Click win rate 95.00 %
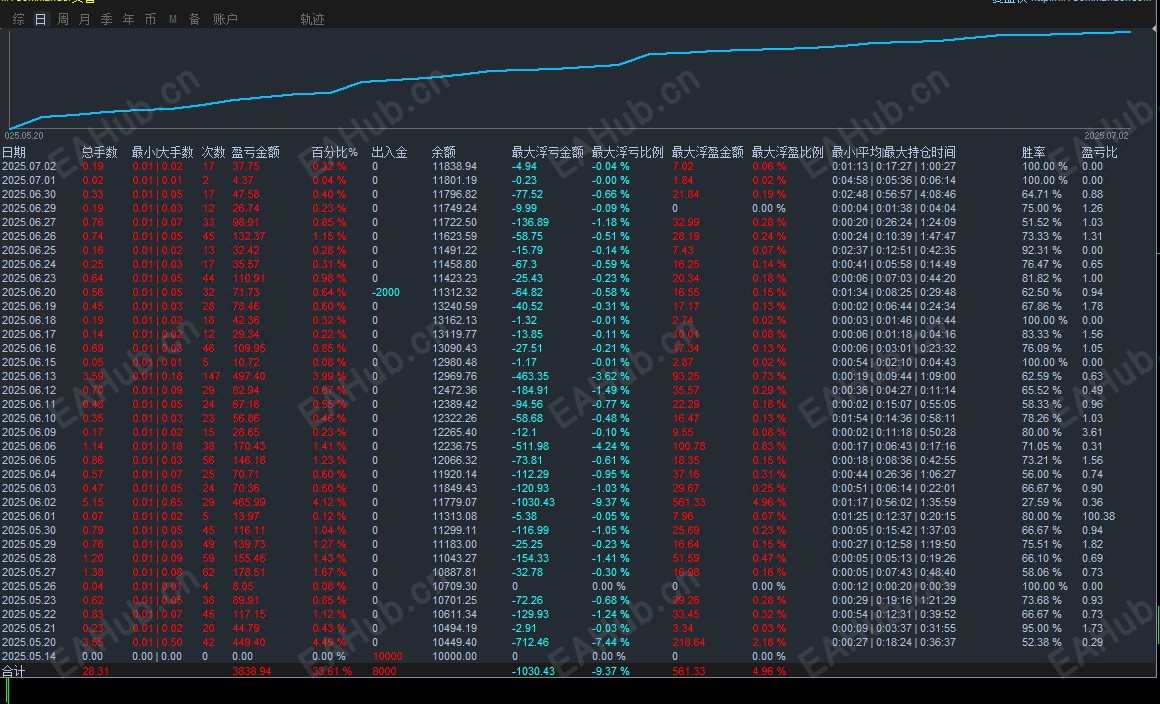Viewport: 1160px width, 704px height. tap(1042, 629)
